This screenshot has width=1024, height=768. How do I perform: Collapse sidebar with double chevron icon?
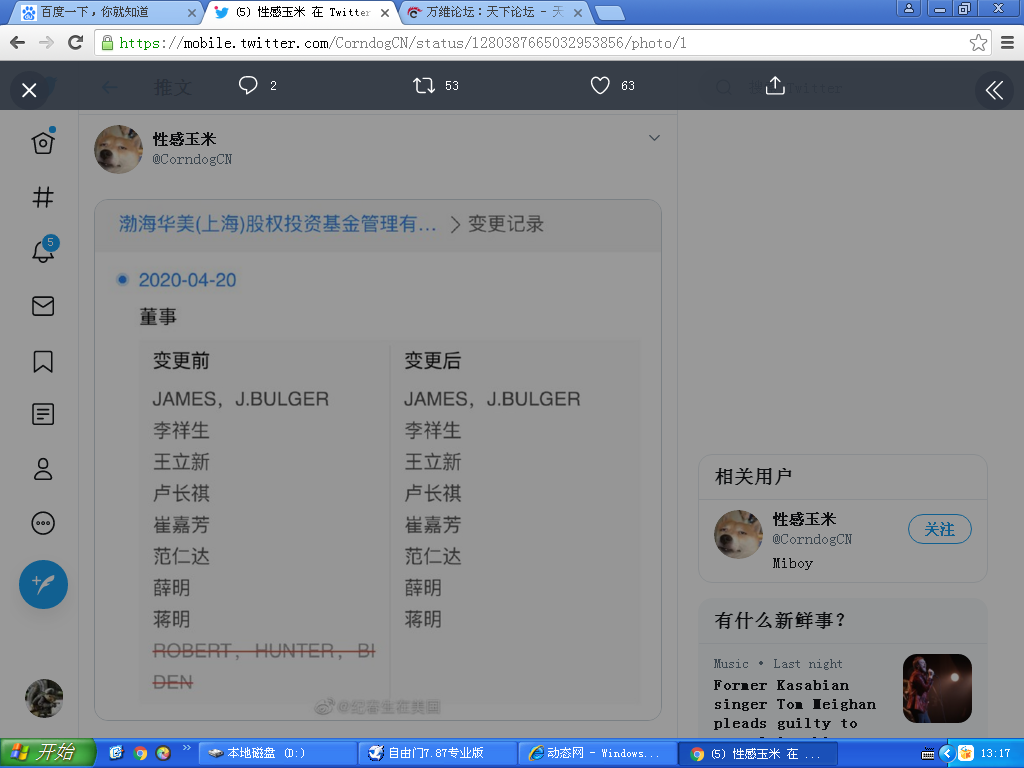[x=994, y=90]
